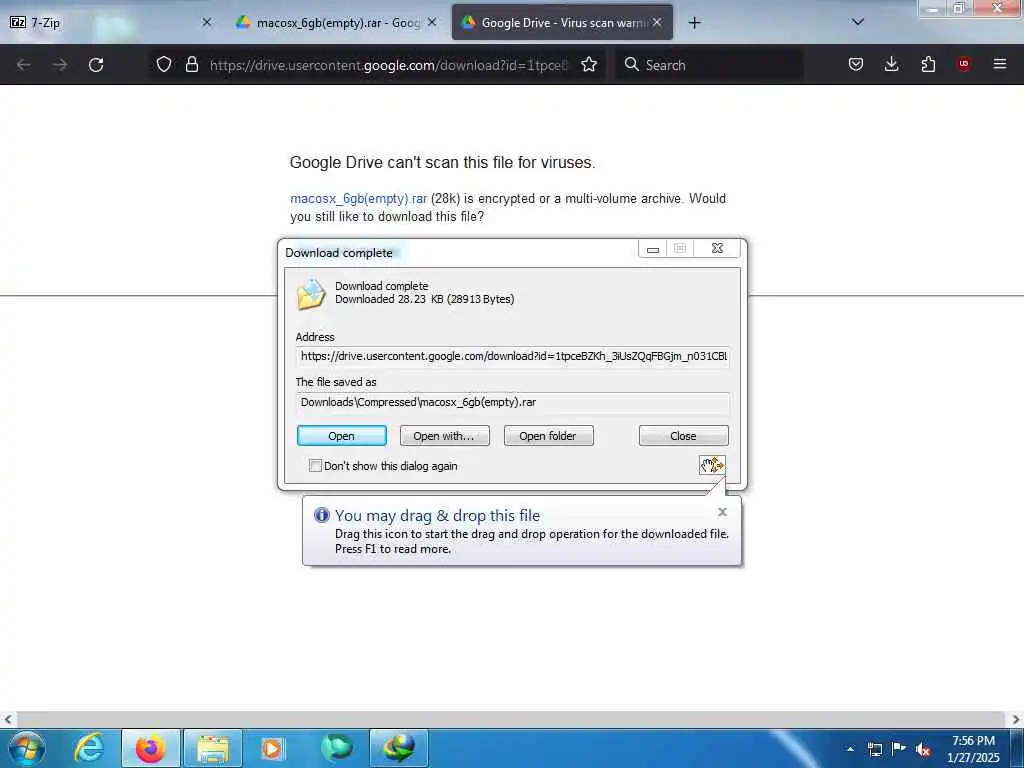Open a new browser tab
The height and width of the screenshot is (768, 1024).
(694, 23)
